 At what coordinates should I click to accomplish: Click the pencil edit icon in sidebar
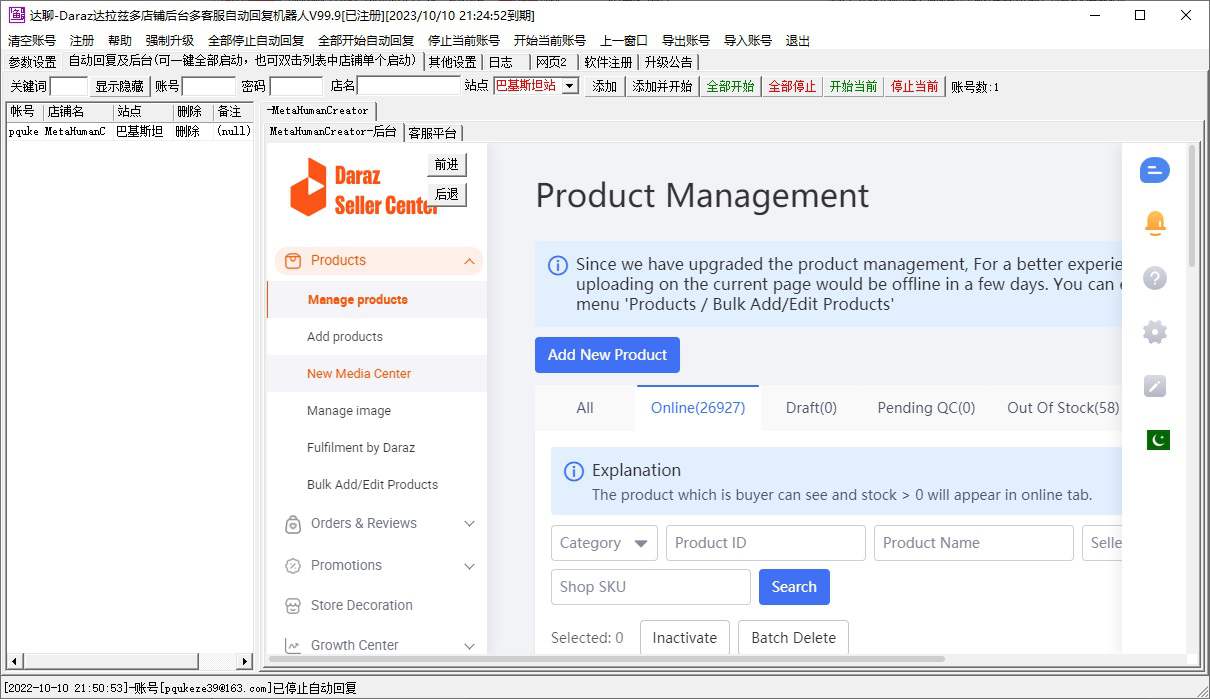tap(1154, 386)
